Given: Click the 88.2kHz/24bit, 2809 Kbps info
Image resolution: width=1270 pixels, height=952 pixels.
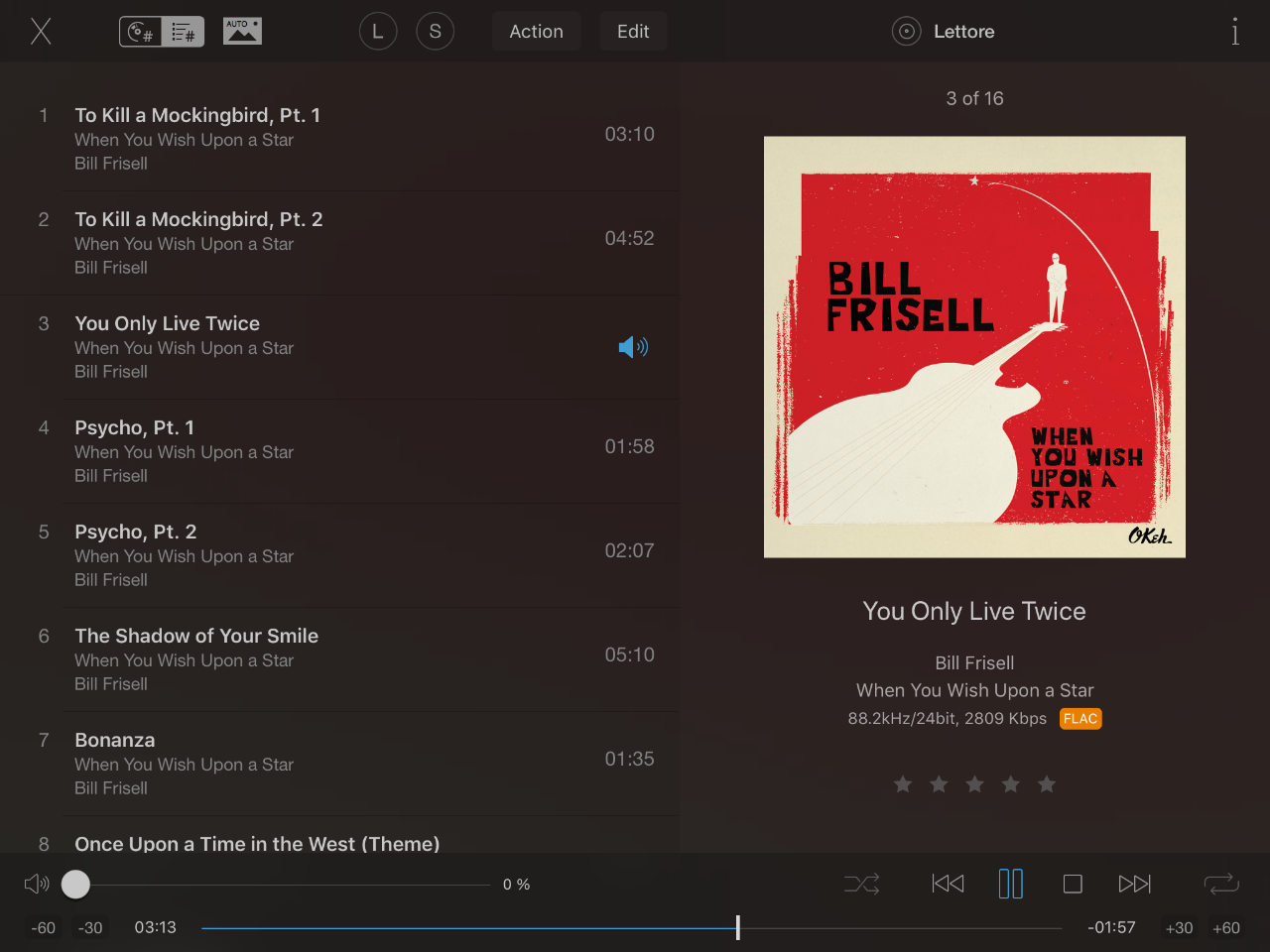Looking at the screenshot, I should point(948,719).
